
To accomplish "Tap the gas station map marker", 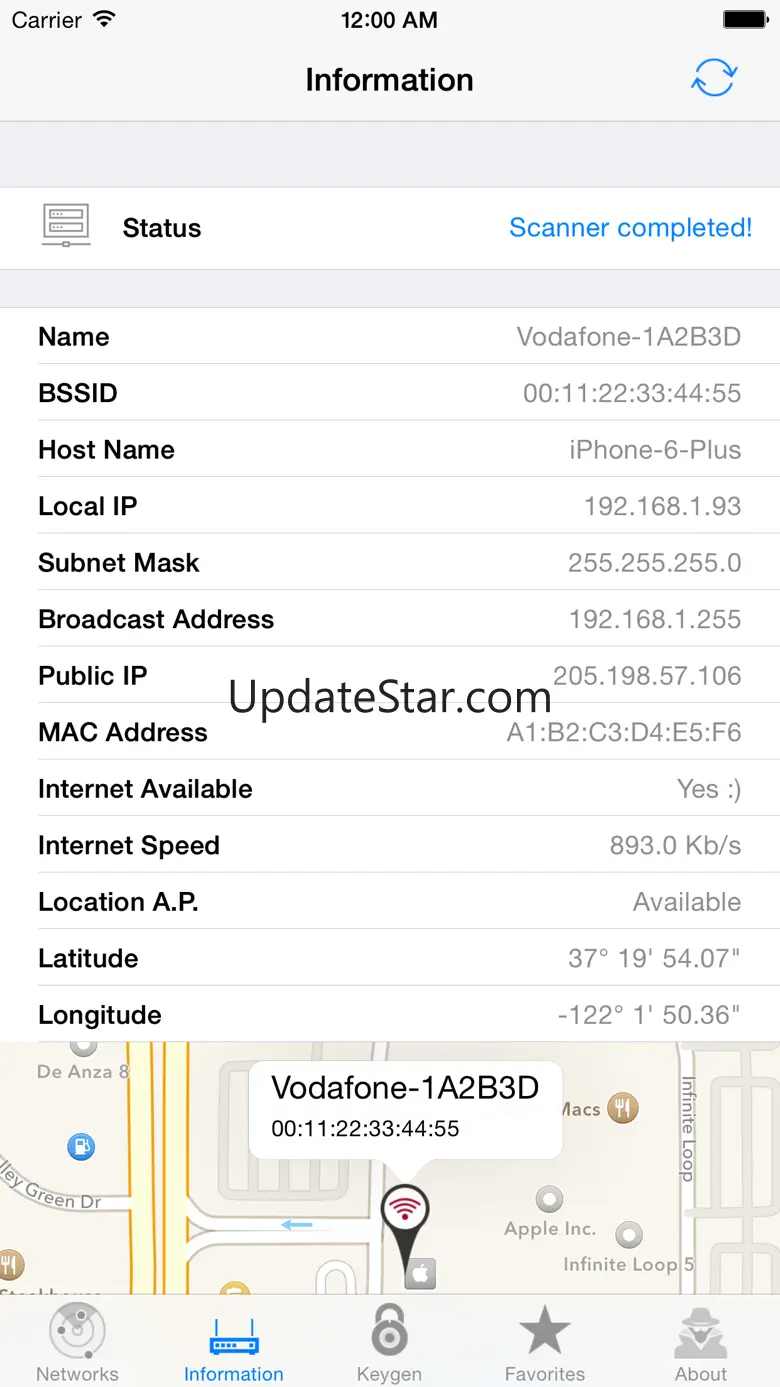I will 81,1146.
